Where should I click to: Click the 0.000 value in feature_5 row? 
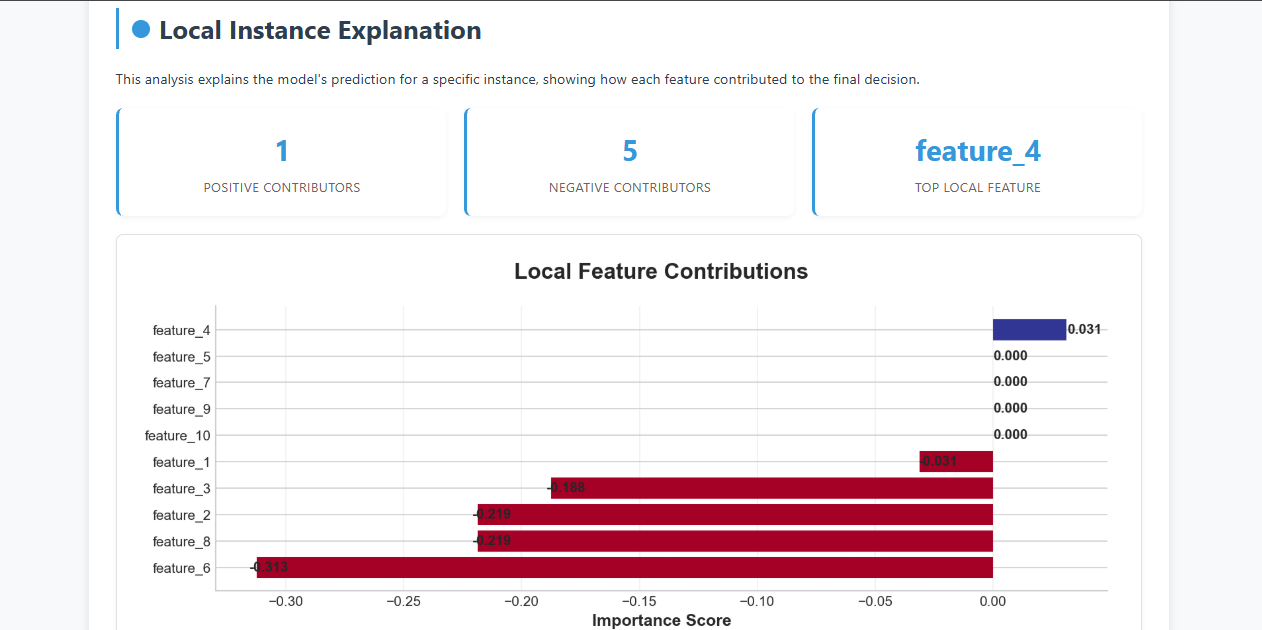tap(1010, 355)
